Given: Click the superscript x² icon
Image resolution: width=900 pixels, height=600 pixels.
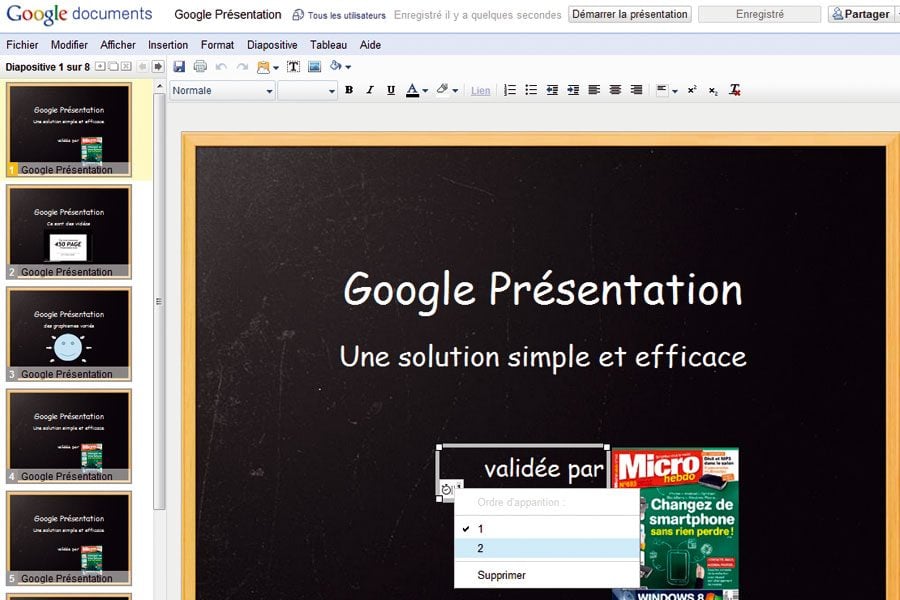Looking at the screenshot, I should click(692, 90).
